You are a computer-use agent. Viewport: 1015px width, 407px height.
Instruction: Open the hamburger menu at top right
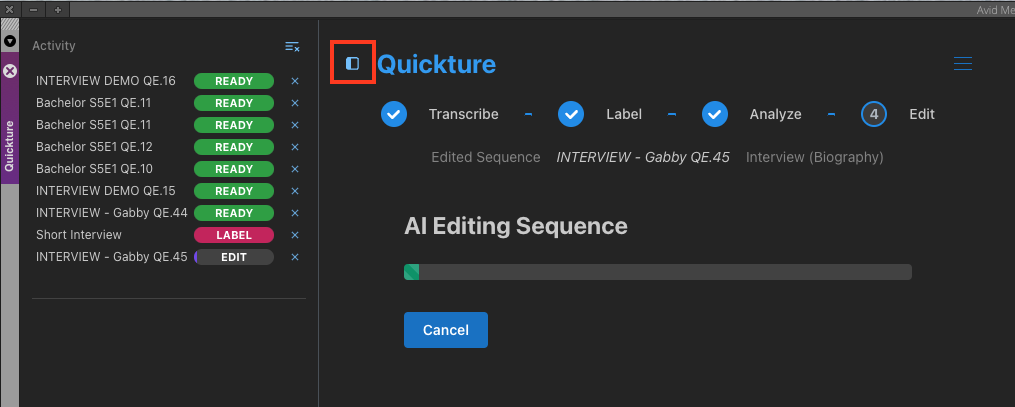(x=963, y=63)
